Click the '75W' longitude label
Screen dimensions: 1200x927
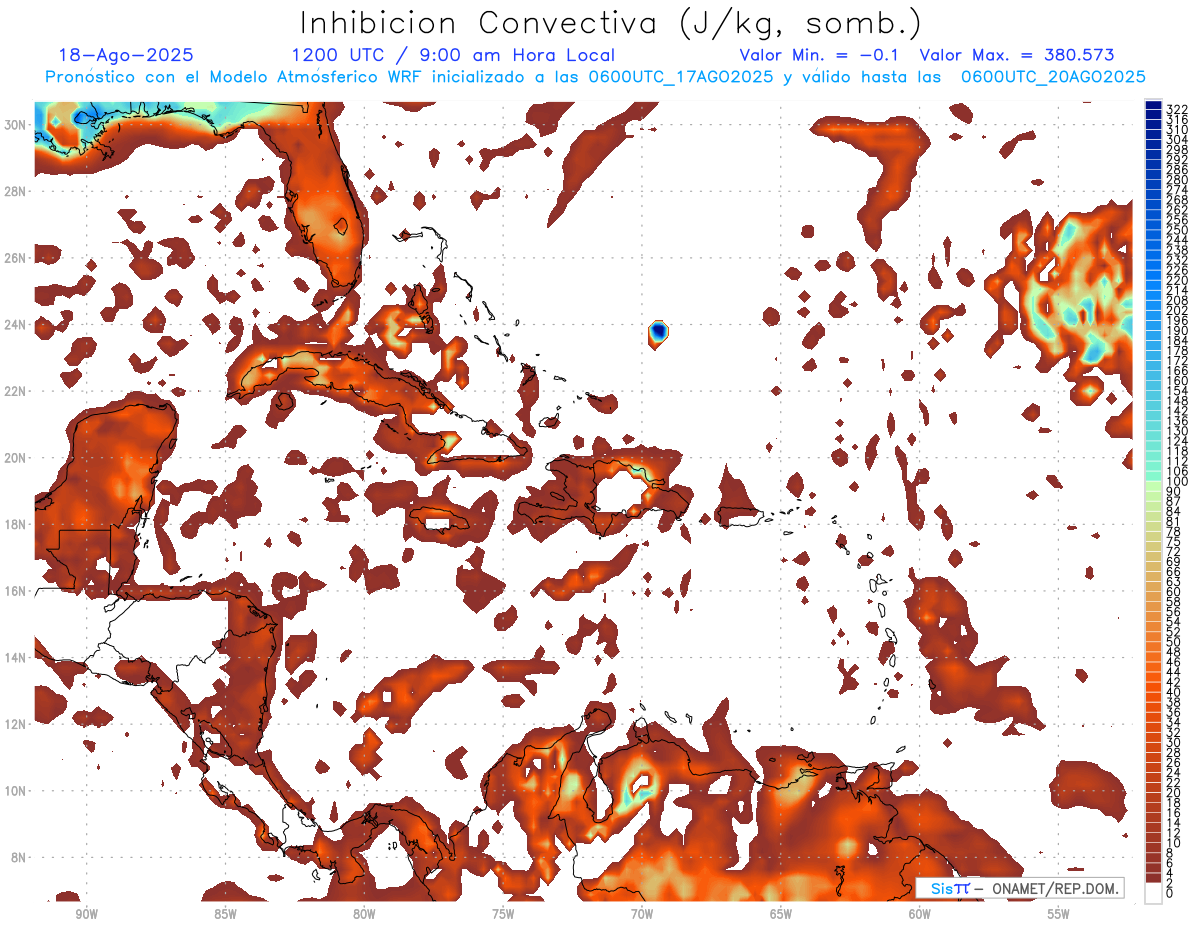coord(503,913)
